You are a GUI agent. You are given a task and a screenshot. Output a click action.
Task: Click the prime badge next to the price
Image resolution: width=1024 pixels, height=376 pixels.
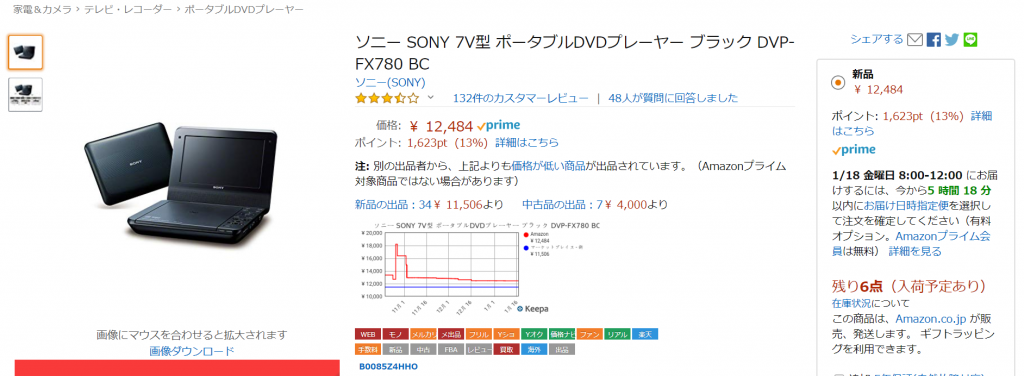tap(498, 125)
